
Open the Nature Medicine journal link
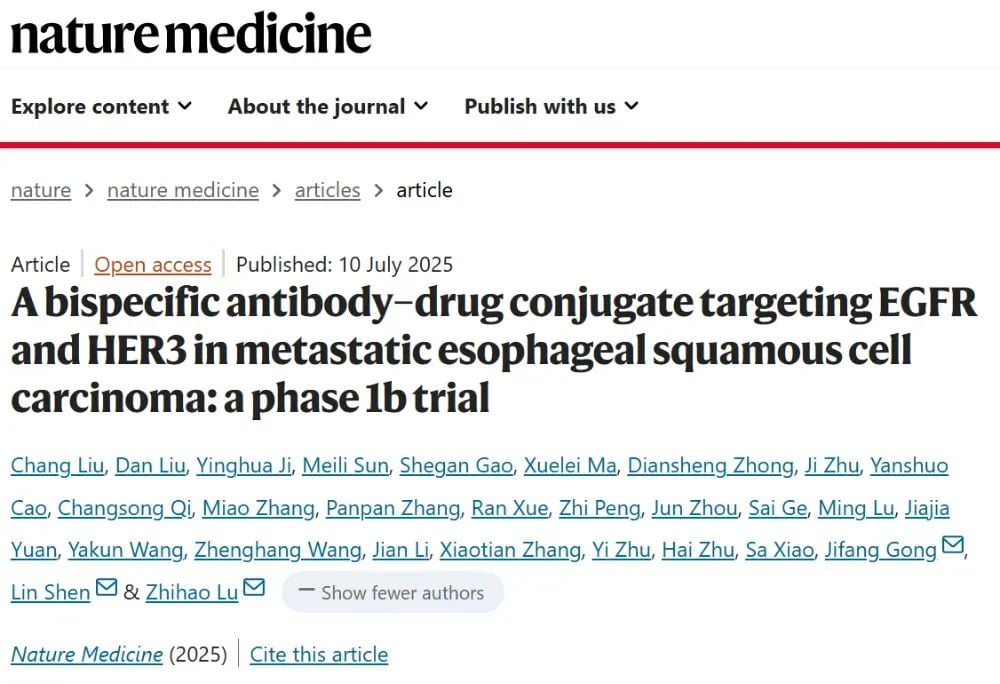(87, 655)
